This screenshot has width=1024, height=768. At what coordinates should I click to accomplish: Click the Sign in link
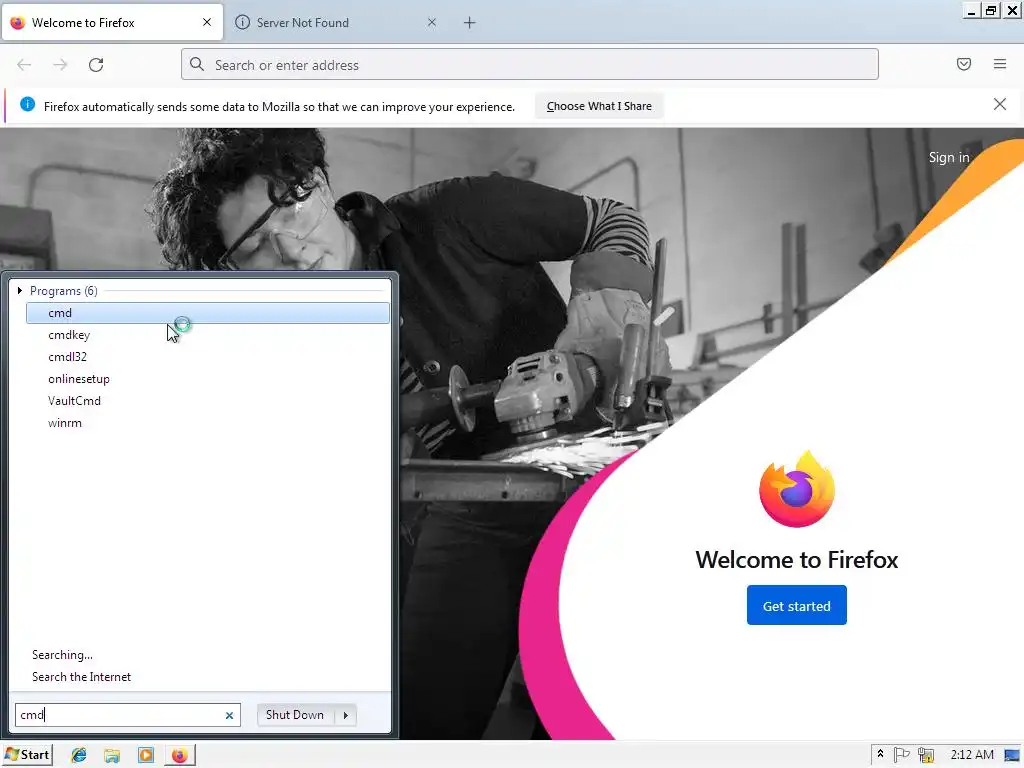click(x=949, y=157)
